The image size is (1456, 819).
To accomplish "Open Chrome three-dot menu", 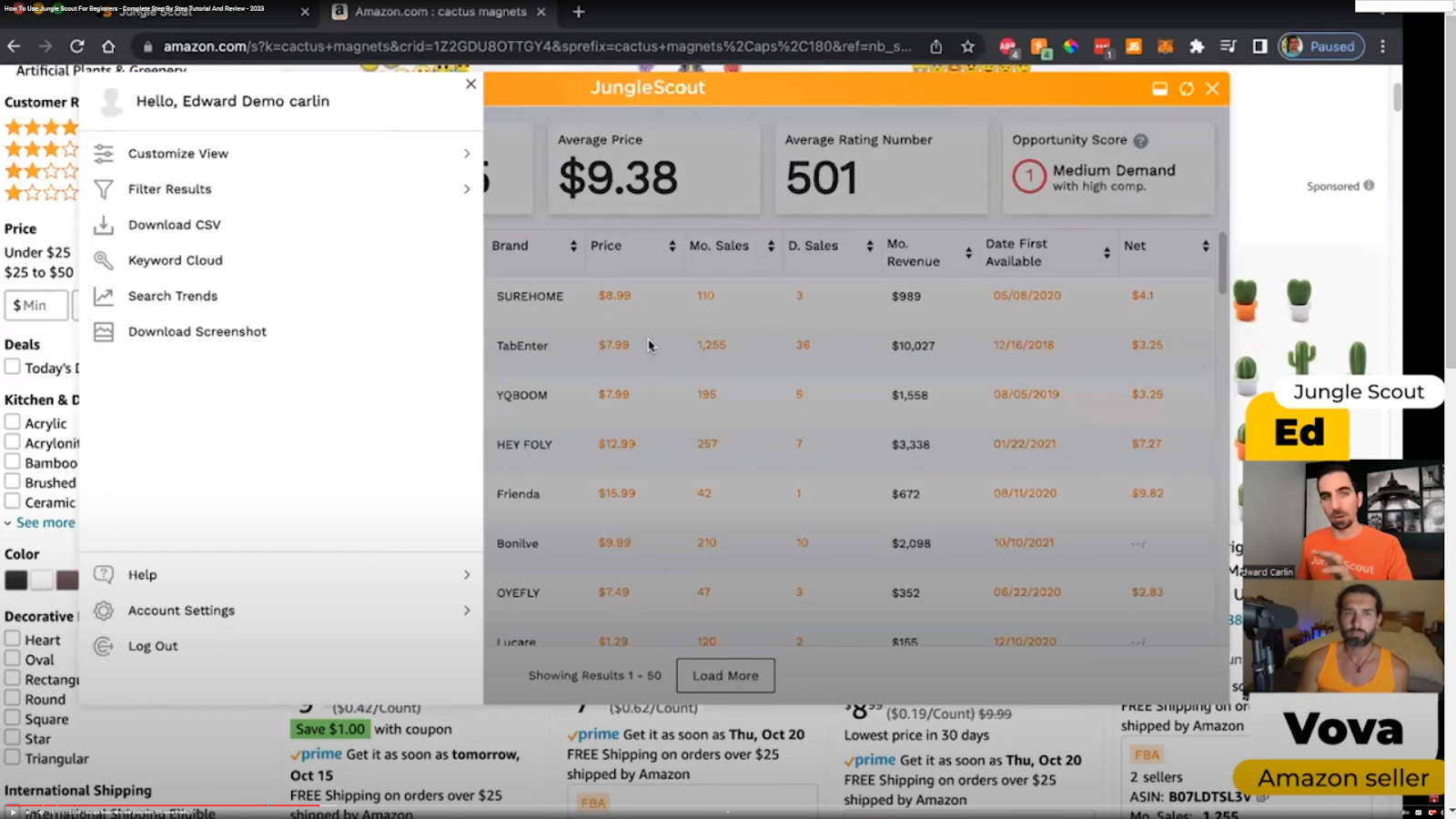I will pyautogui.click(x=1383, y=46).
